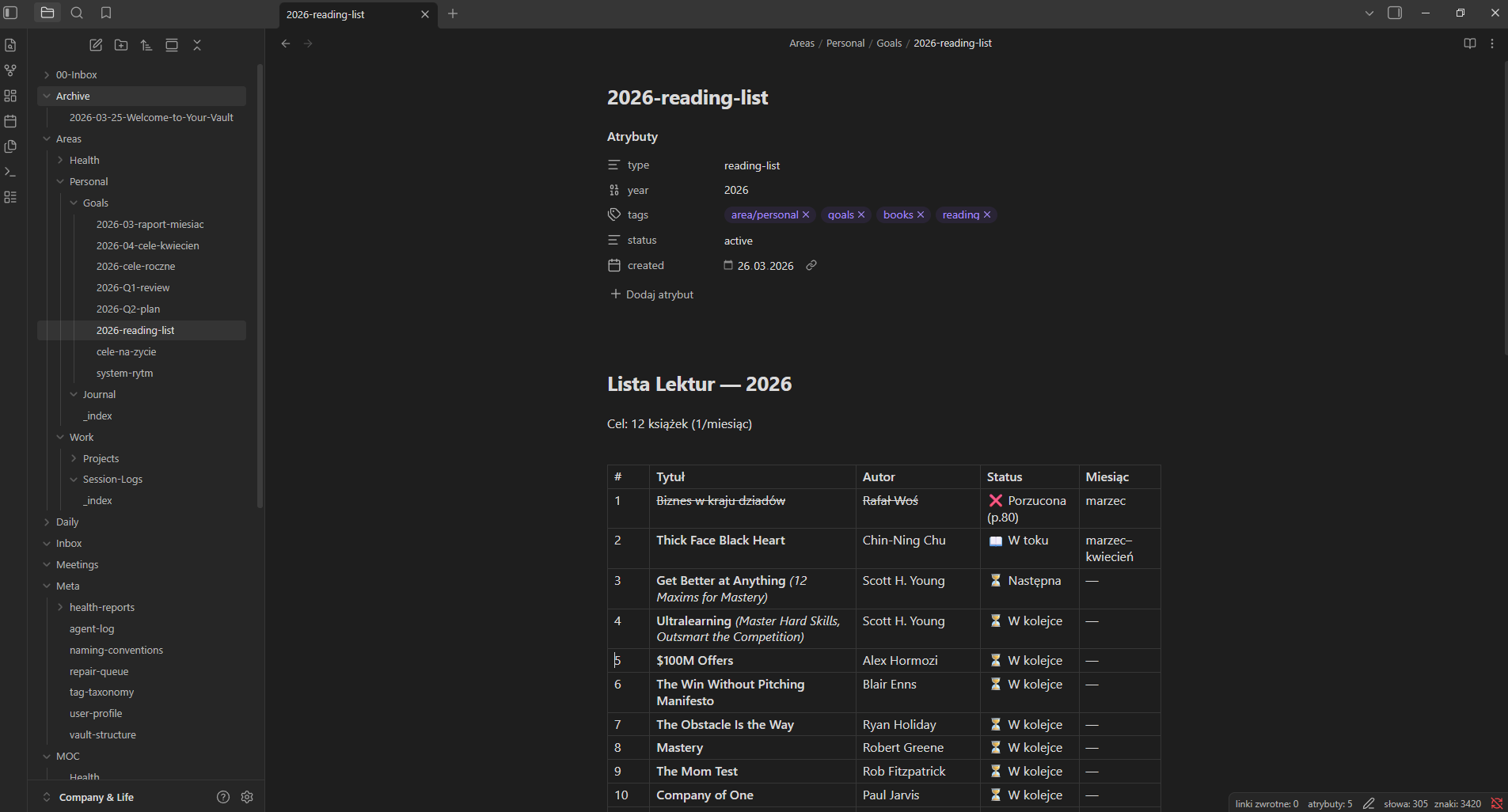
Task: Switch note to reading view
Action: (x=1469, y=44)
